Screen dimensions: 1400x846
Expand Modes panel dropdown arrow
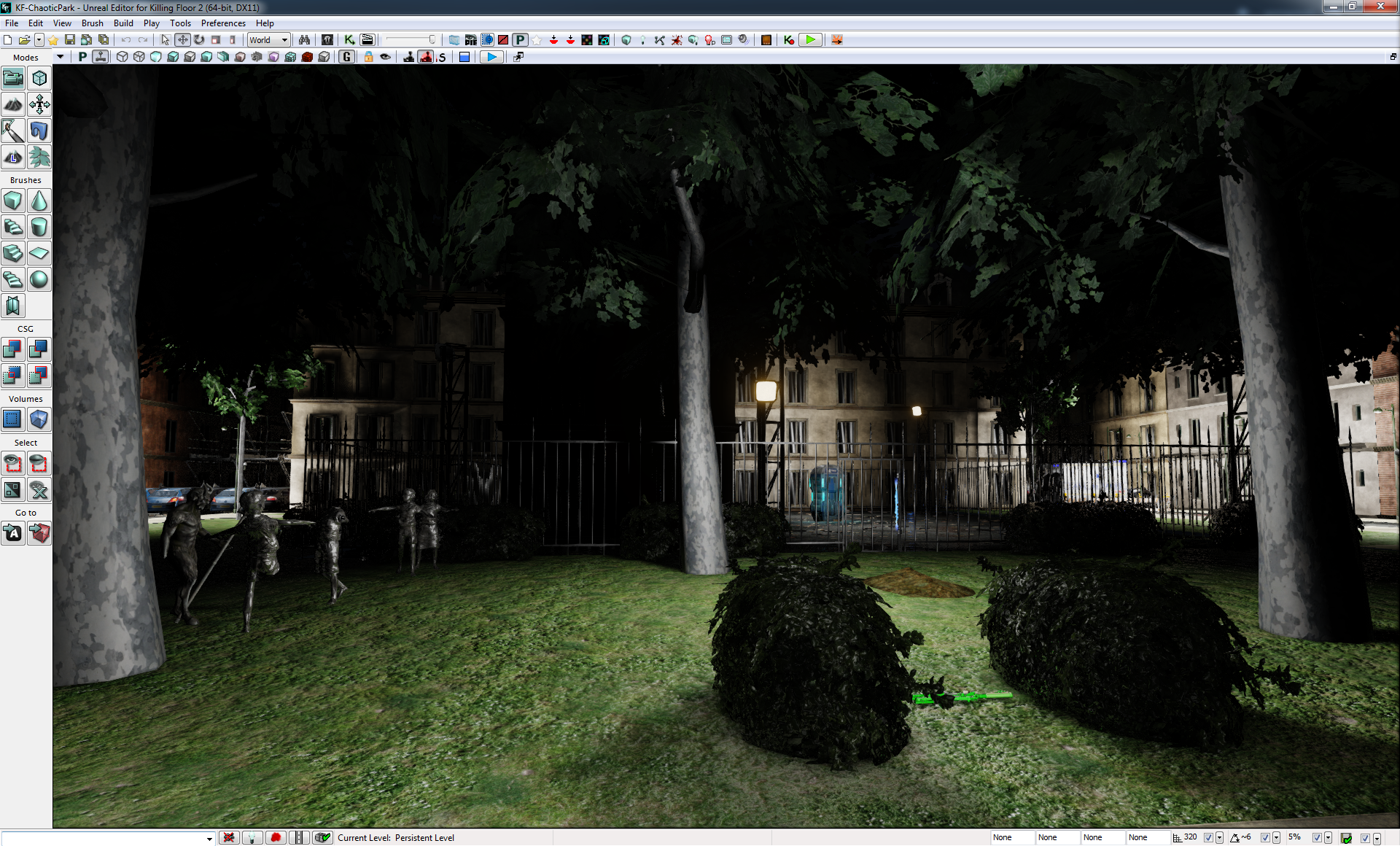(60, 57)
